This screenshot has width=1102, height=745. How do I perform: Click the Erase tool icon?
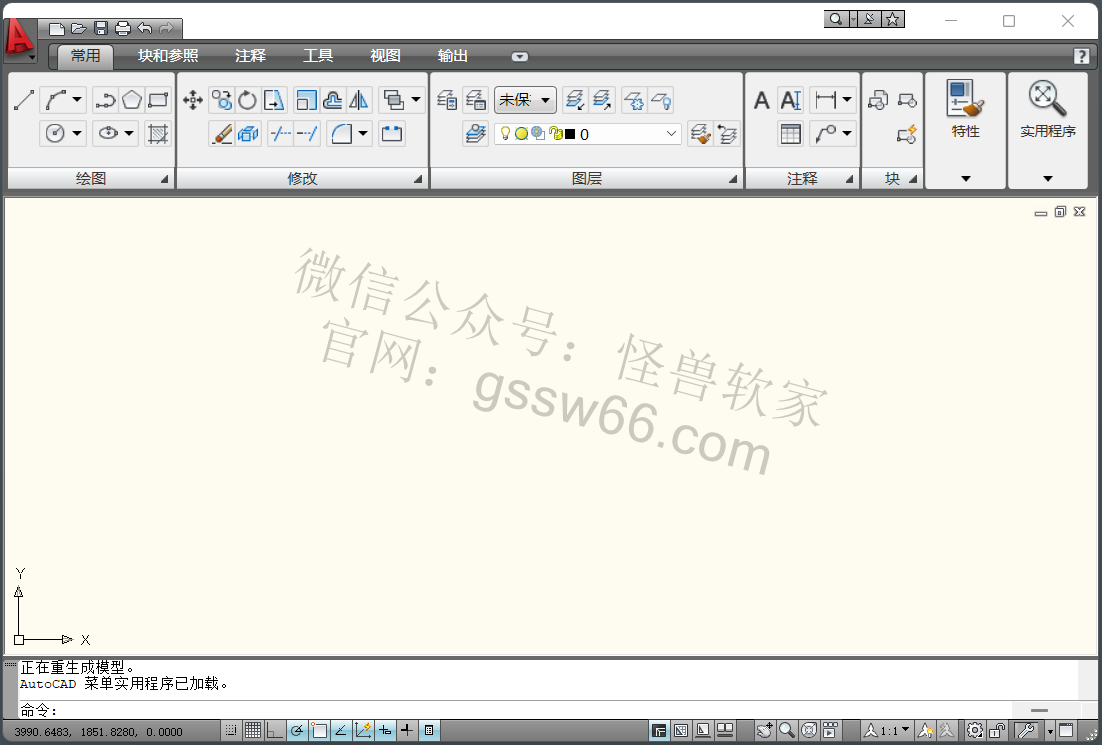click(221, 133)
